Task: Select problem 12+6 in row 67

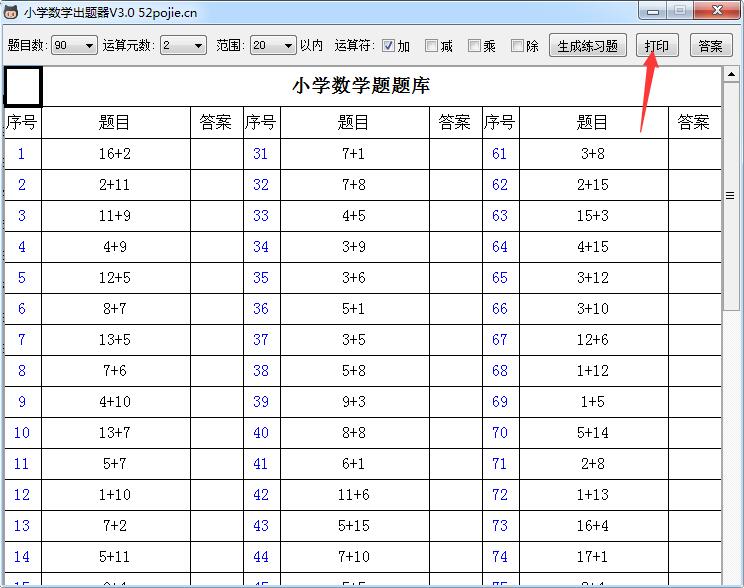Action: [x=594, y=340]
